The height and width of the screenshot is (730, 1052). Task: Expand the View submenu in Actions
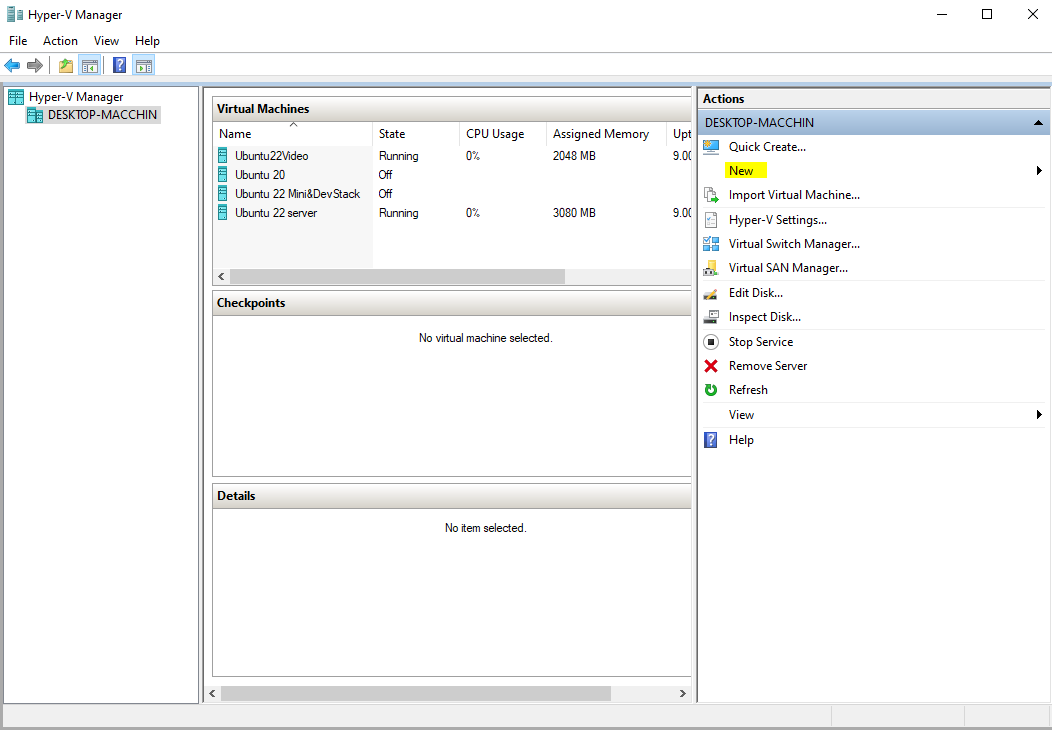[1039, 415]
